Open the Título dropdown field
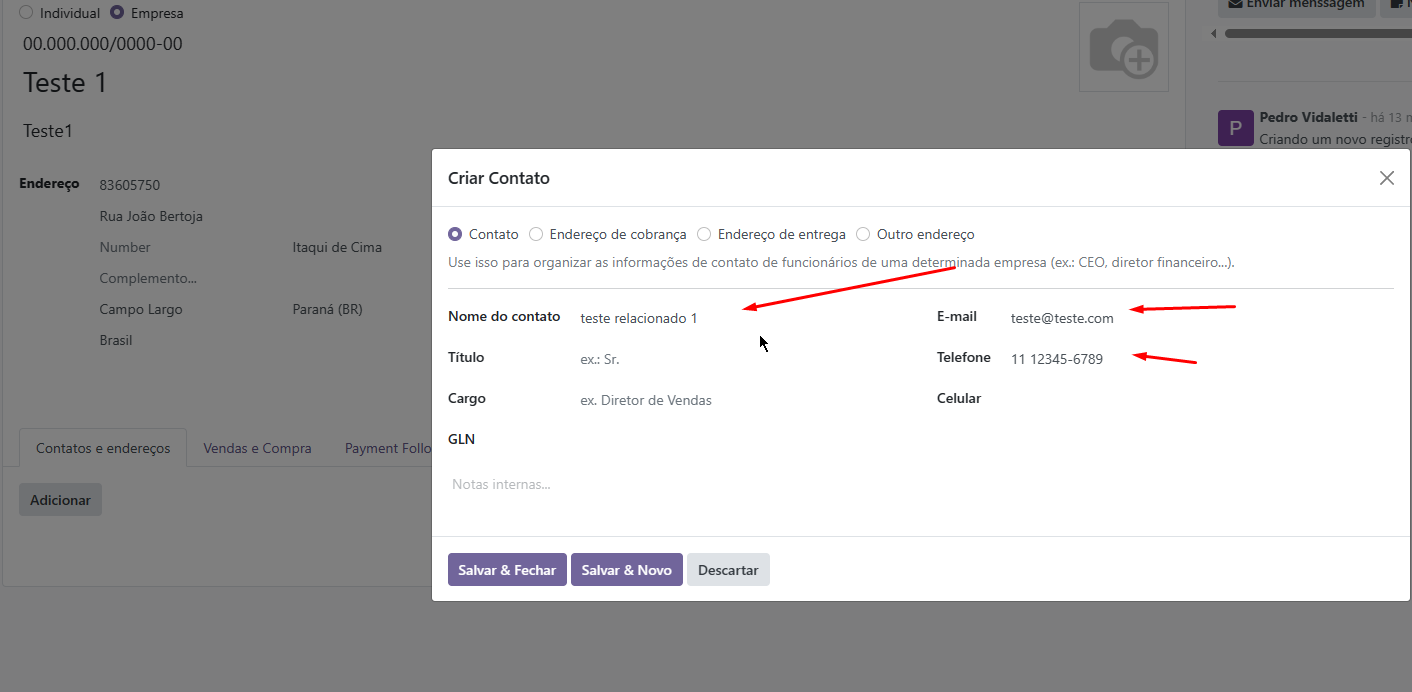The width and height of the screenshot is (1412, 692). [x=742, y=359]
